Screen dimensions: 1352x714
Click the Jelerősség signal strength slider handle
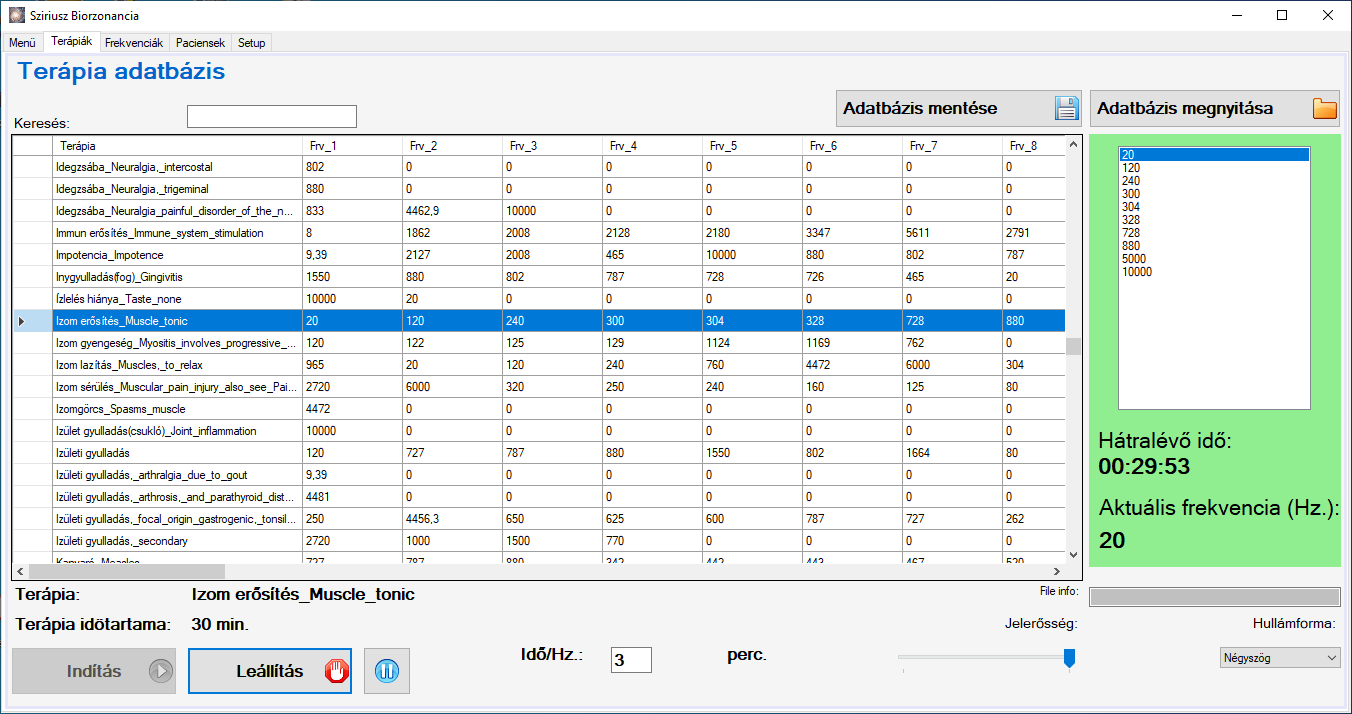pyautogui.click(x=1069, y=658)
